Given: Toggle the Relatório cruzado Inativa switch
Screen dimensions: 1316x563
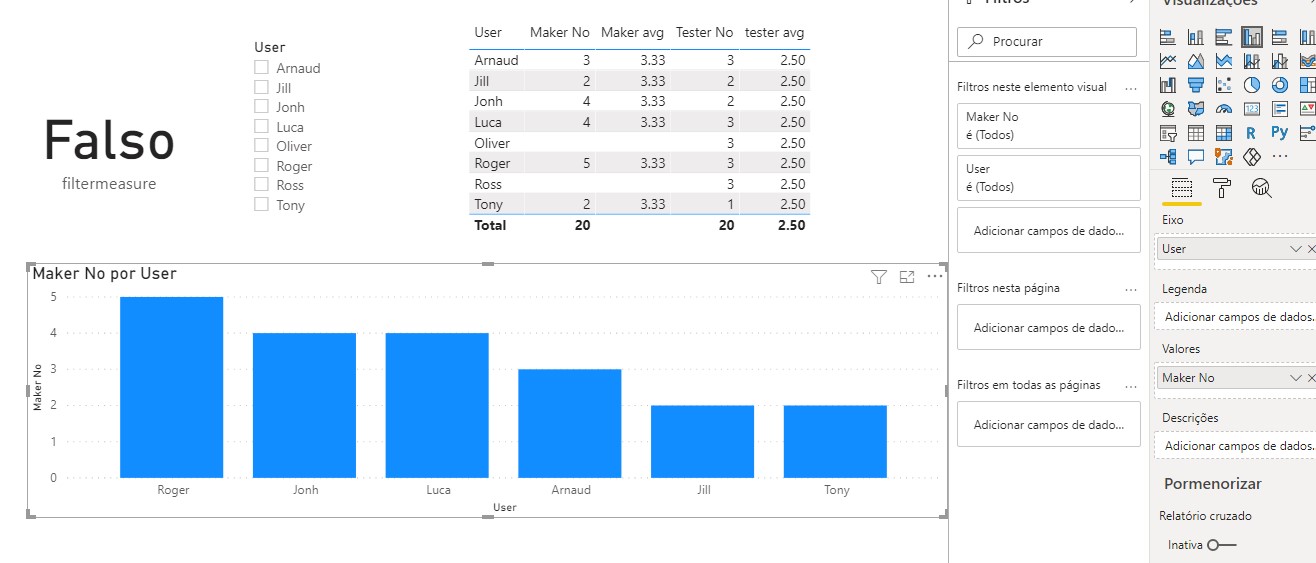Looking at the screenshot, I should [x=1221, y=545].
